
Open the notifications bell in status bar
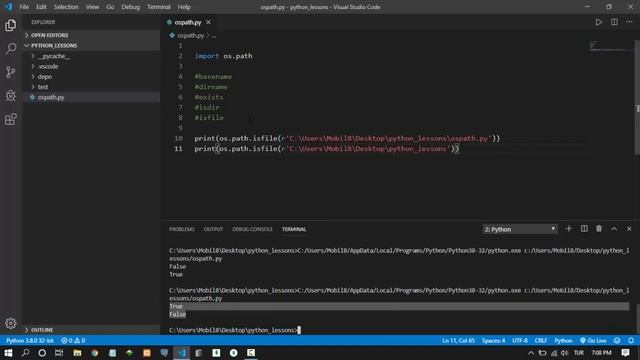[631, 340]
